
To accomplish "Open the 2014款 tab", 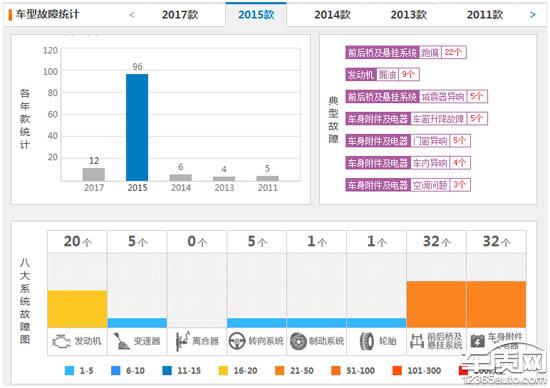I will pos(332,15).
